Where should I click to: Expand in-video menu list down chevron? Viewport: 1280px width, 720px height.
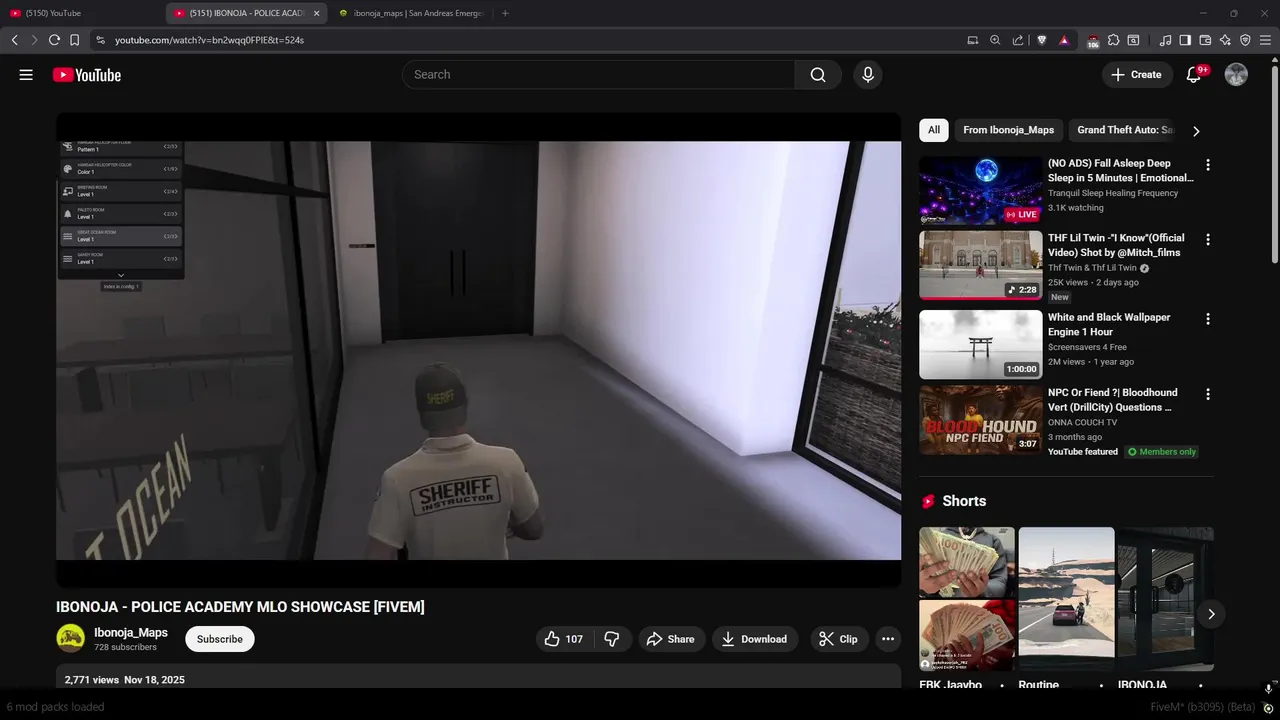coord(121,275)
